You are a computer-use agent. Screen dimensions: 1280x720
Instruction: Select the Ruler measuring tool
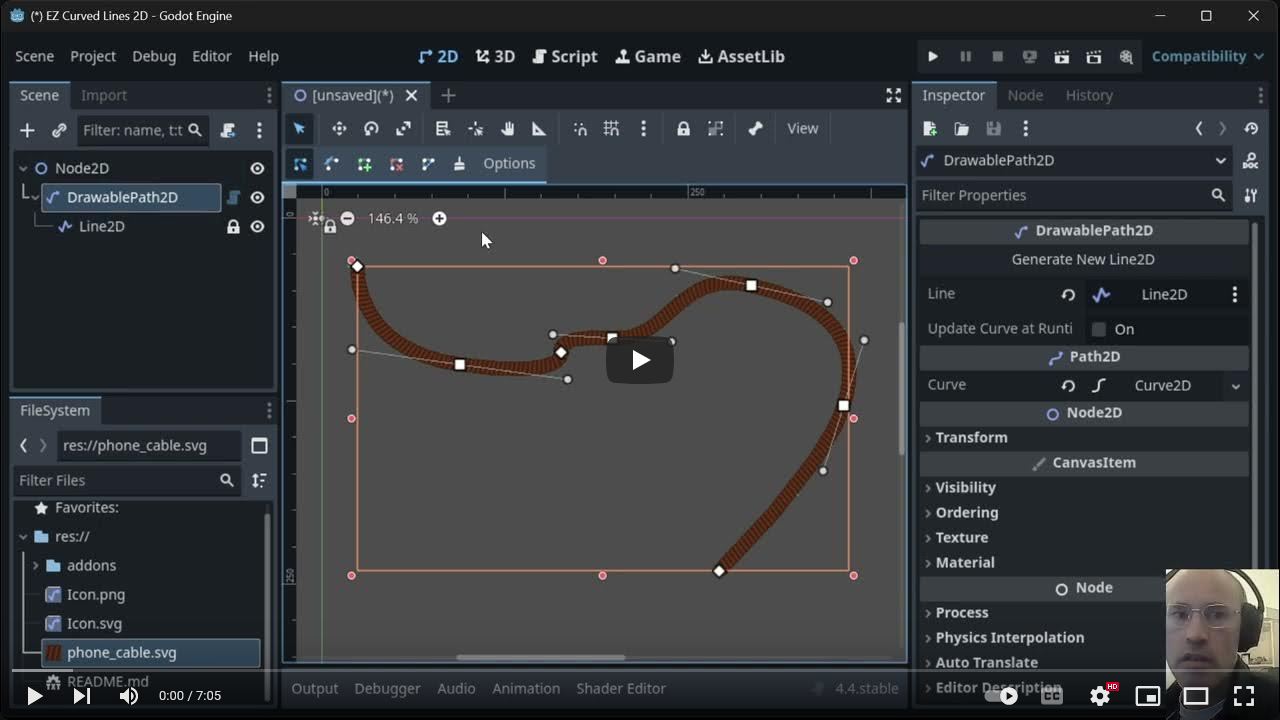(x=539, y=128)
